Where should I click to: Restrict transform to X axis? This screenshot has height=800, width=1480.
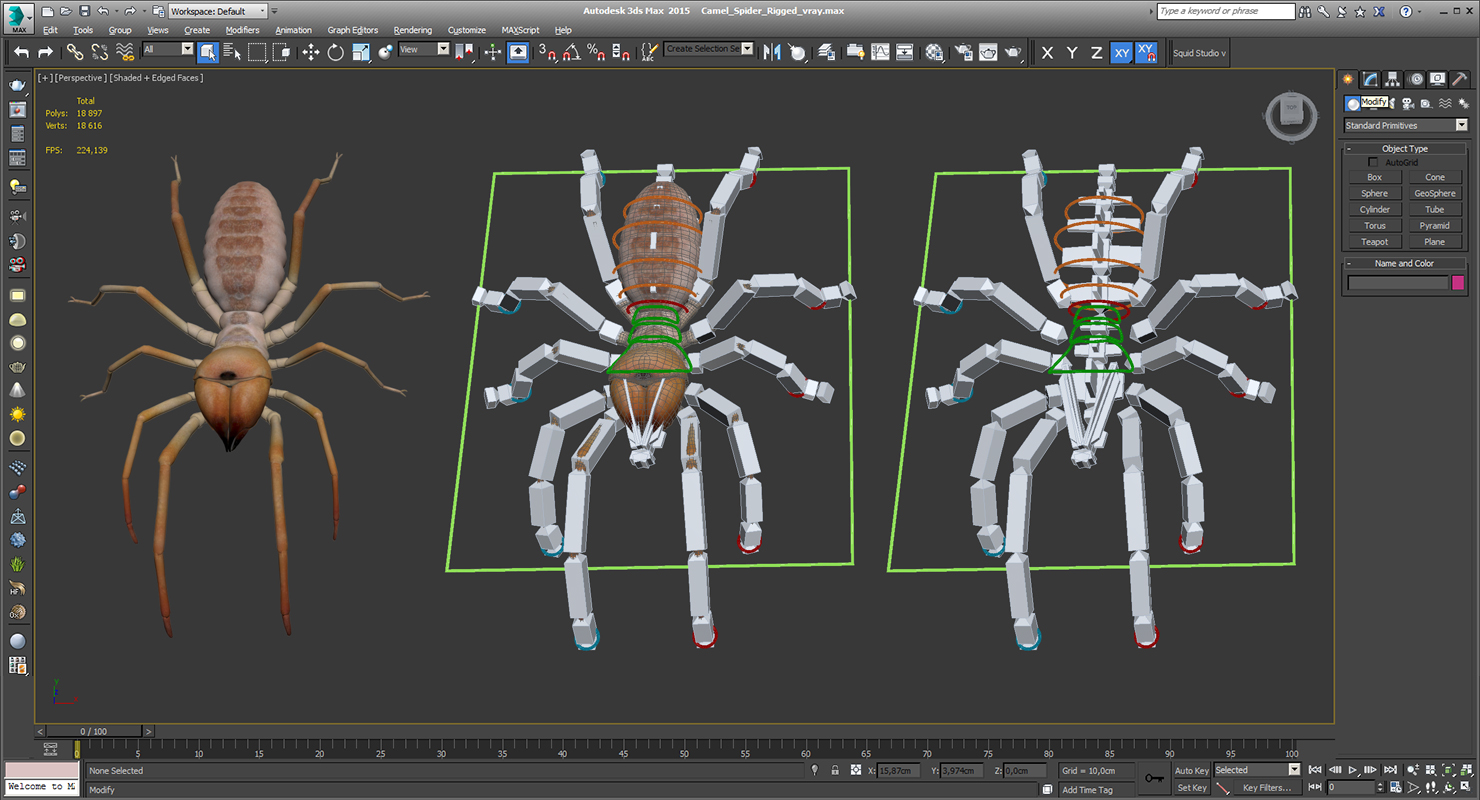coord(1047,53)
